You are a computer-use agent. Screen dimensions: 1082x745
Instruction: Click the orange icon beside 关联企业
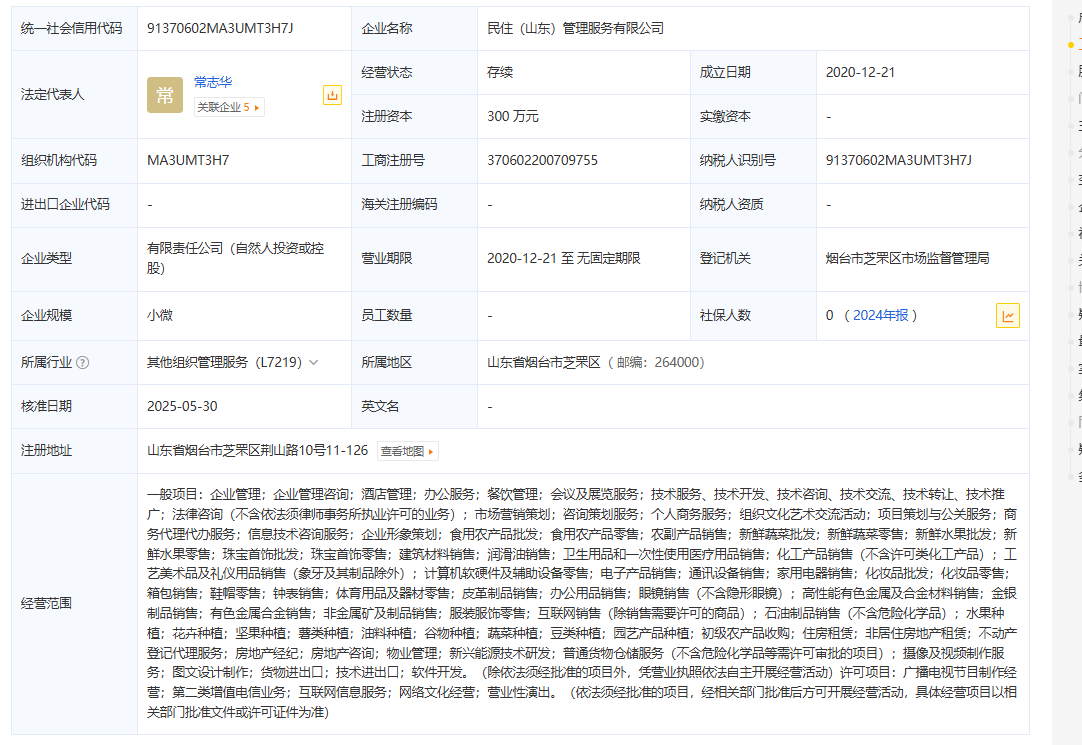point(332,95)
